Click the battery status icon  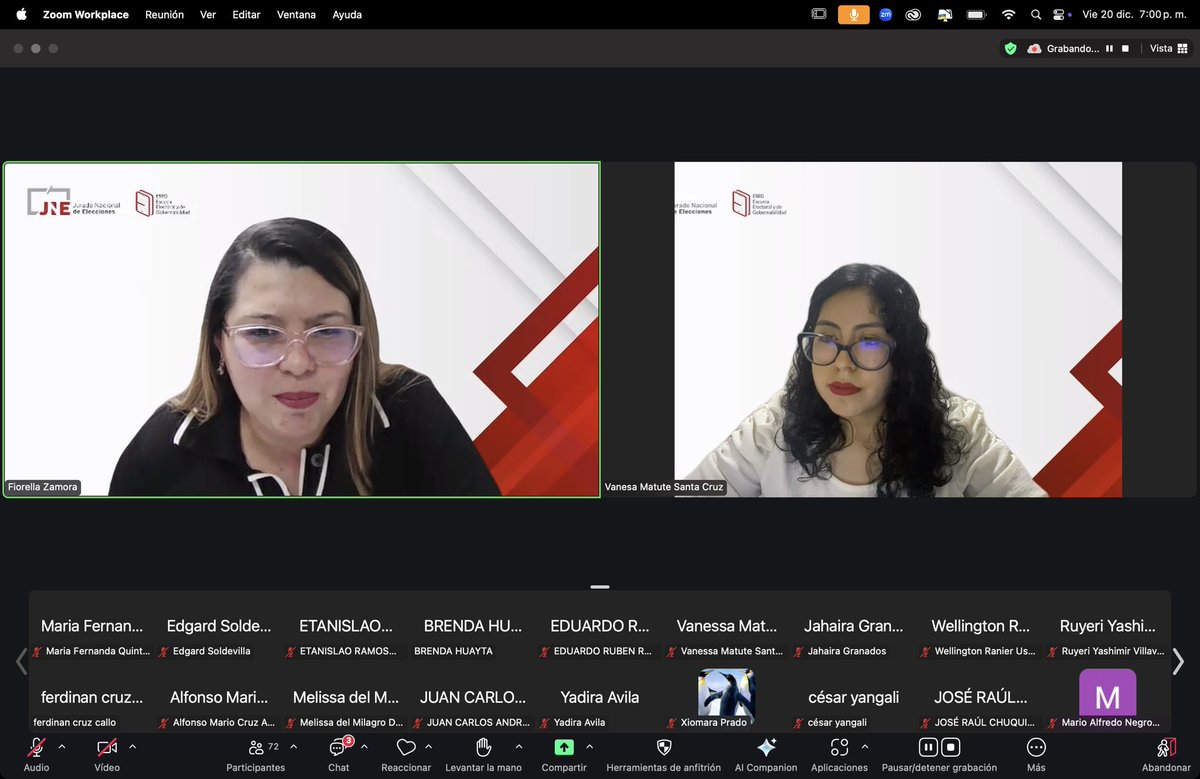(977, 14)
